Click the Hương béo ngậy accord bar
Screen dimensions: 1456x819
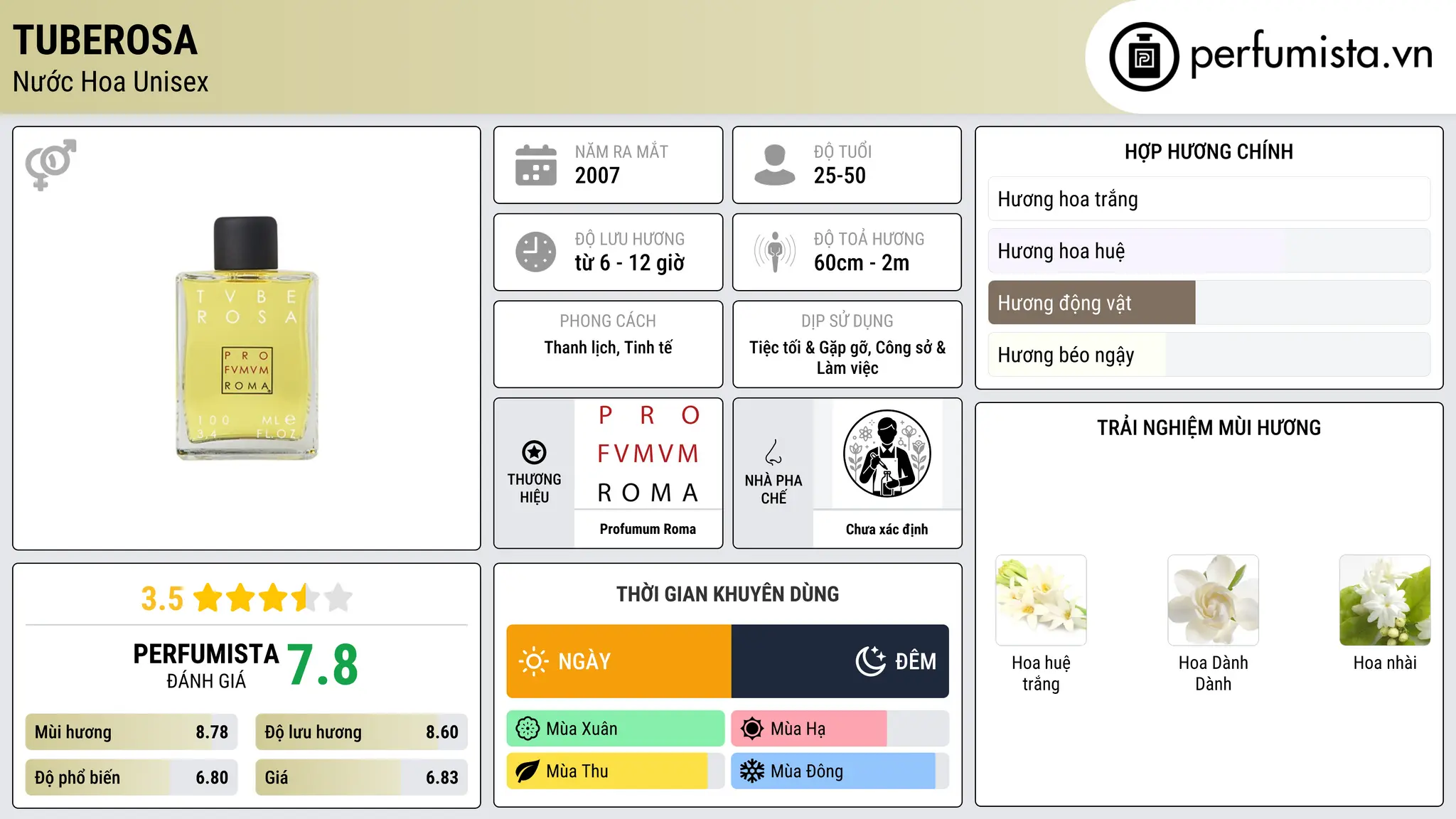click(x=1209, y=355)
